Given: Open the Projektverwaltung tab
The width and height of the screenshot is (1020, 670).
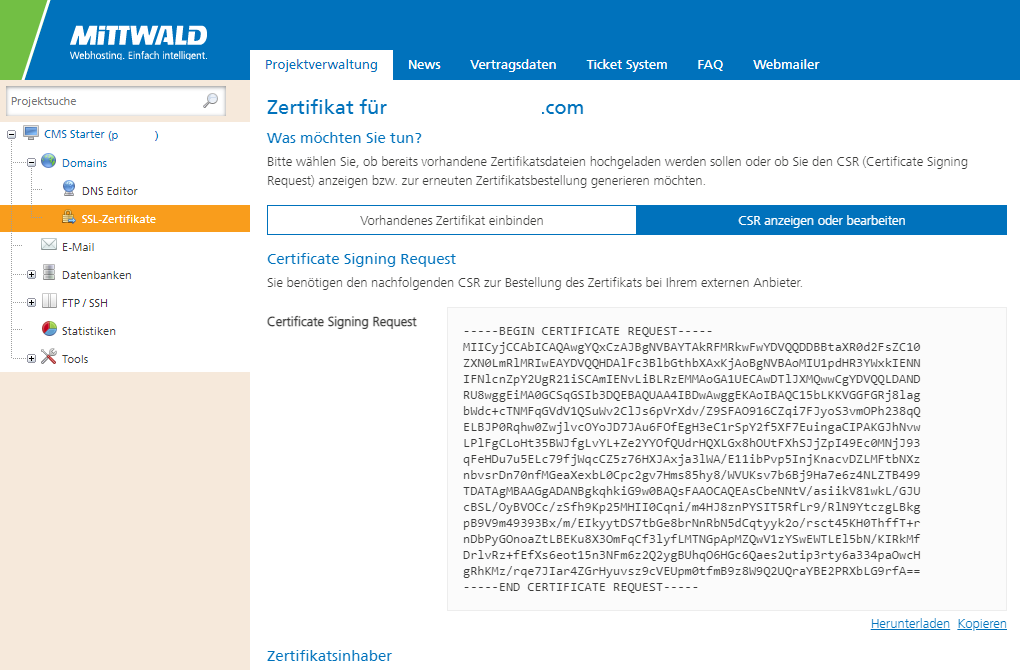Looking at the screenshot, I should 321,64.
